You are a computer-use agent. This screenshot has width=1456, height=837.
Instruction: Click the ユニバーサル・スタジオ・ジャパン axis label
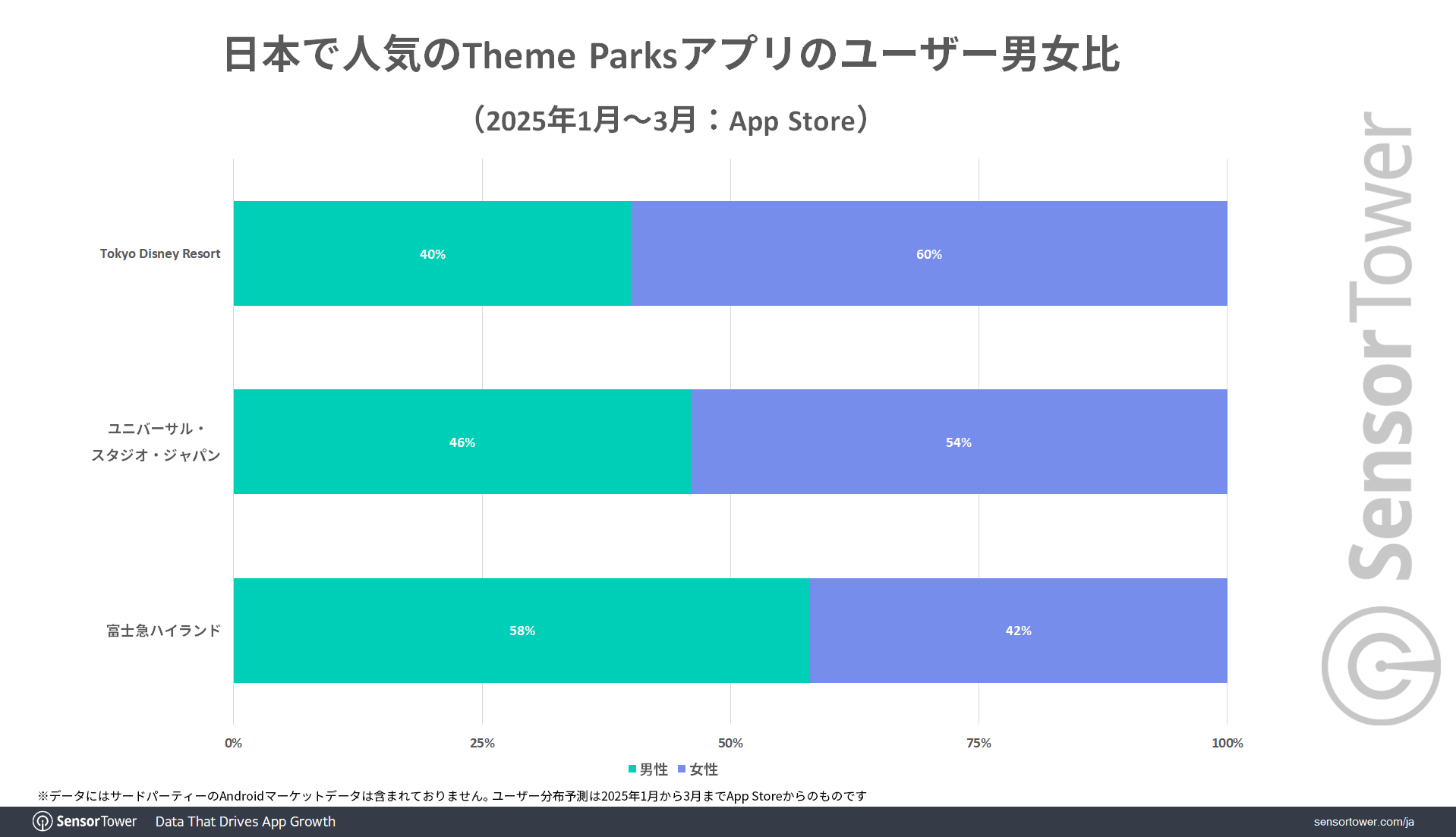(x=156, y=442)
